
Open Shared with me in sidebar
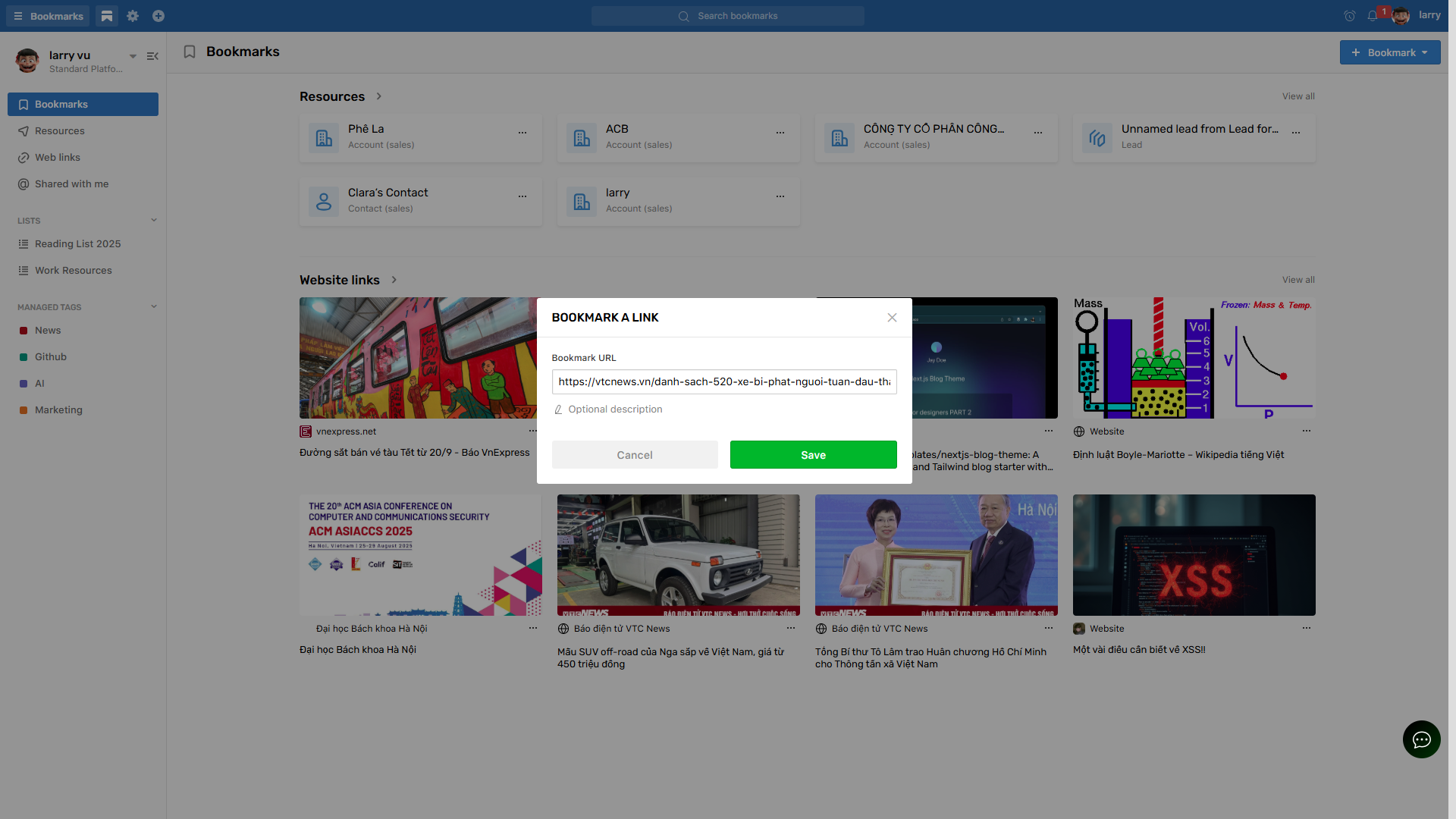[x=71, y=184]
